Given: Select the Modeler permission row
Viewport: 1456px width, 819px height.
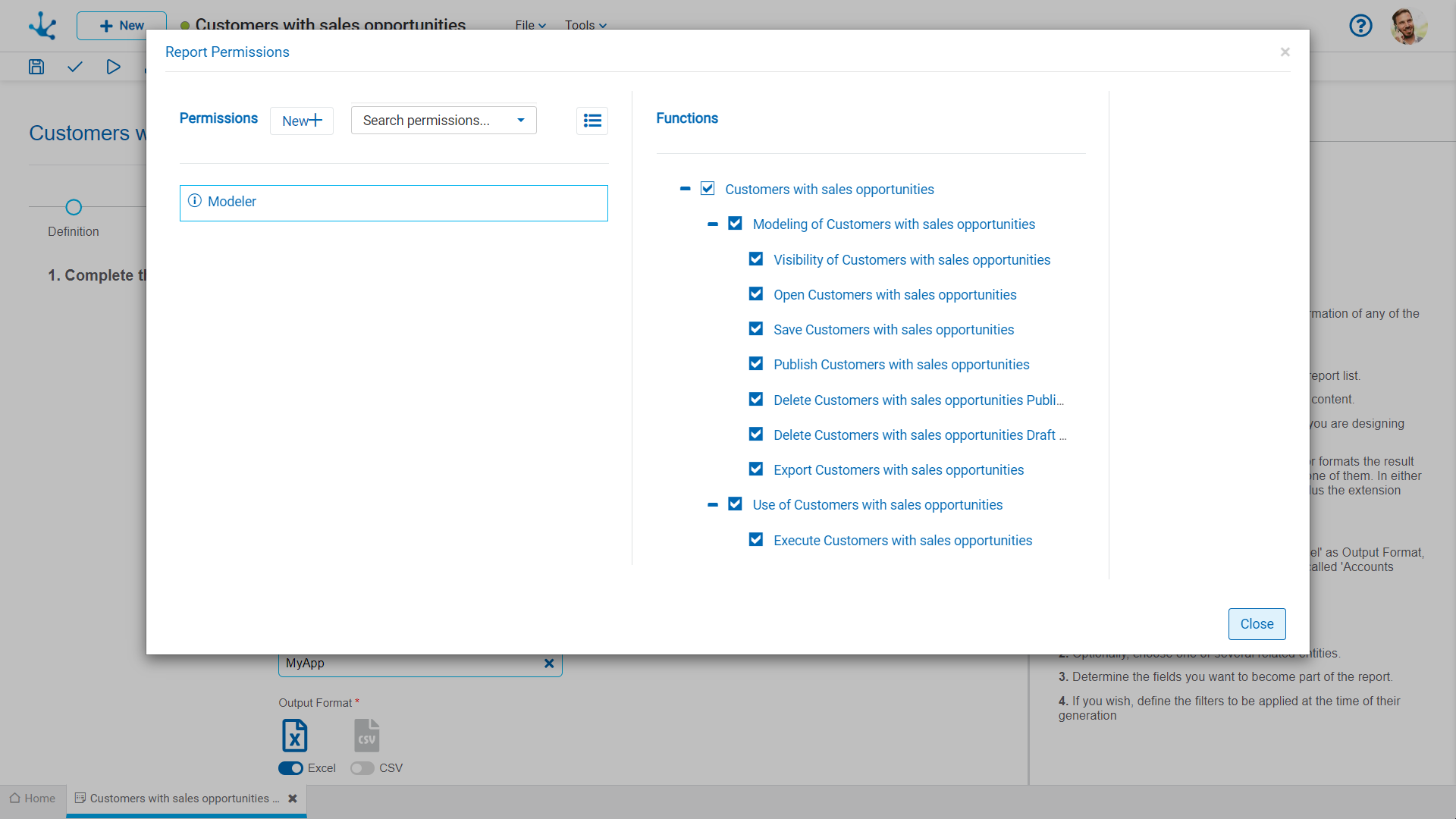Looking at the screenshot, I should point(394,202).
